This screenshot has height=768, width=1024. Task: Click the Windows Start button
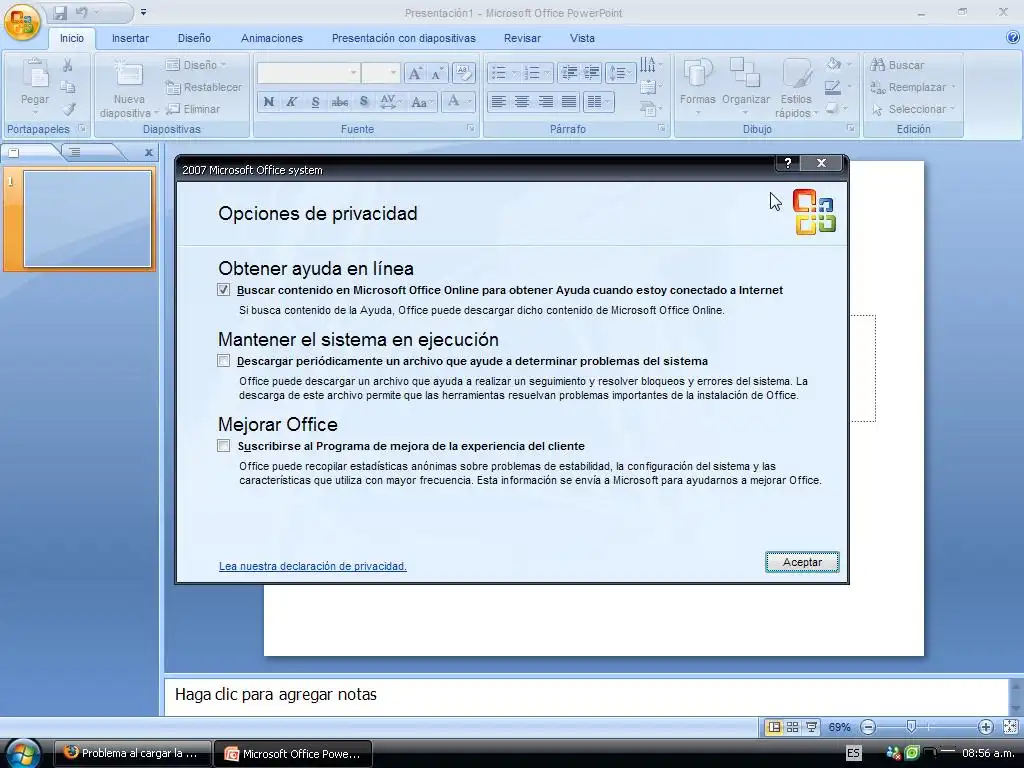(22, 753)
